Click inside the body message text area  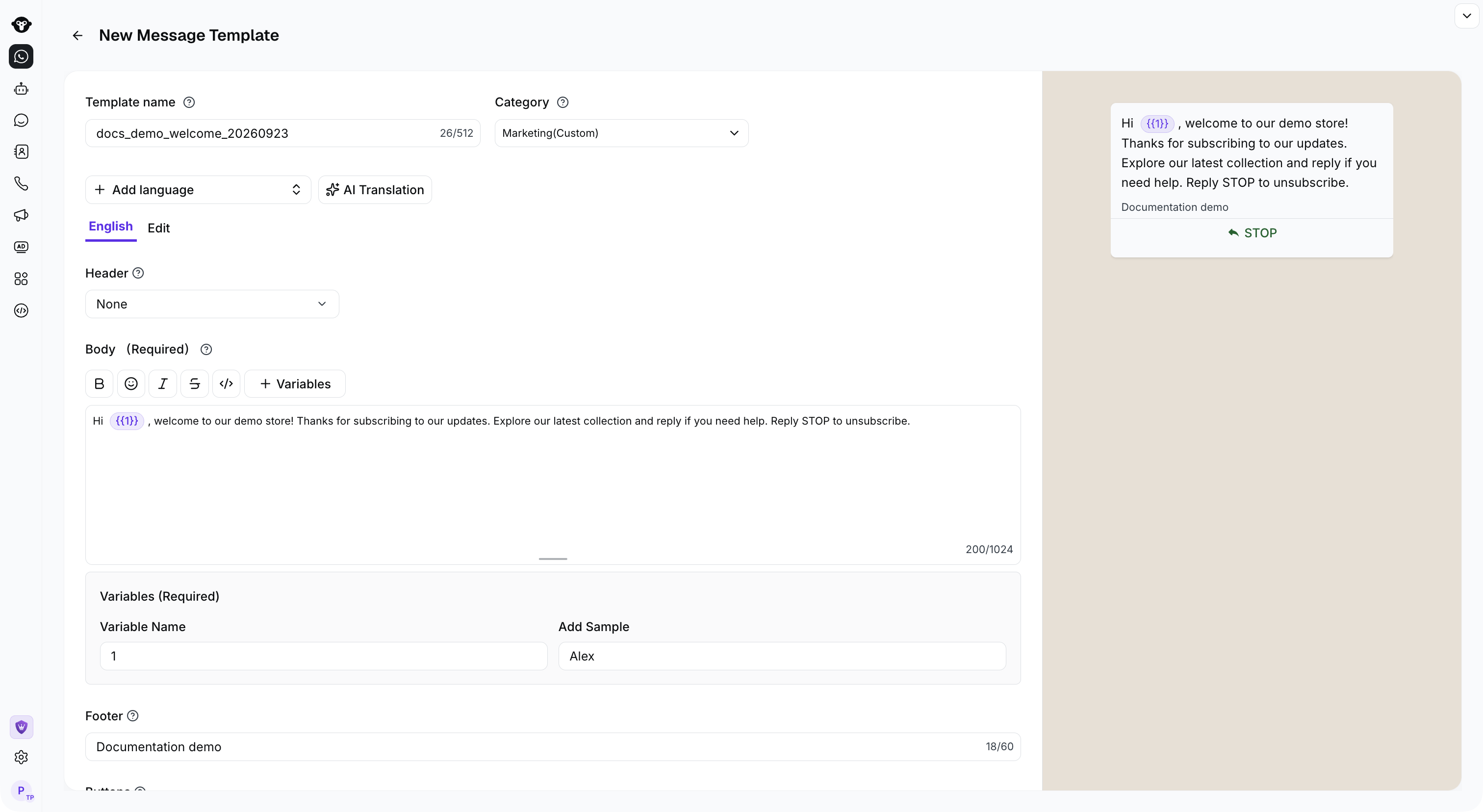coord(553,484)
